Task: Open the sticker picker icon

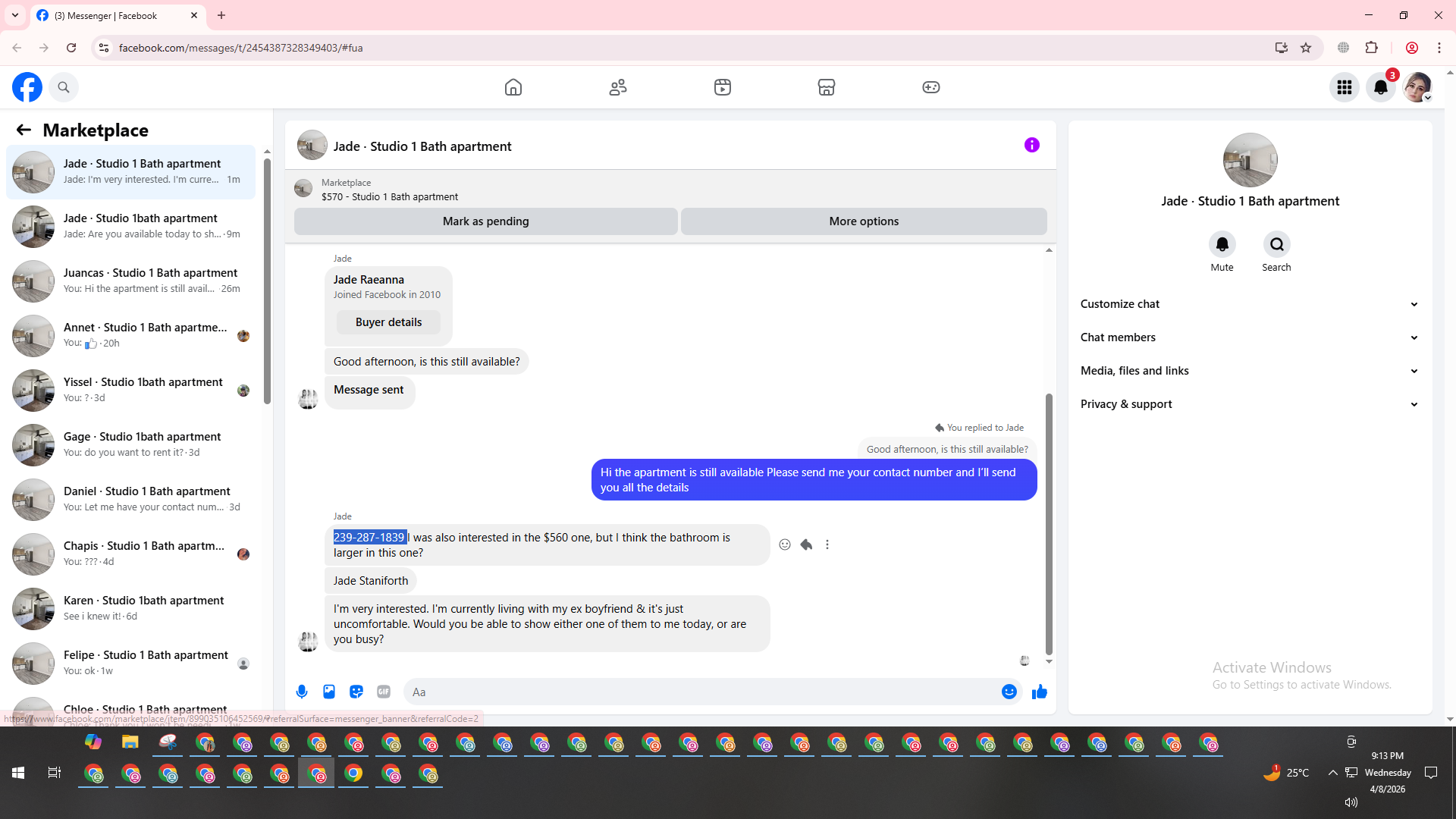Action: click(356, 692)
